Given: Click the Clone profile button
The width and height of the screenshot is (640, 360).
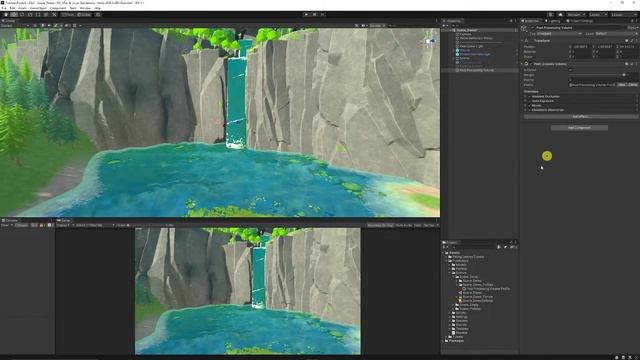Looking at the screenshot, I should 633,85.
